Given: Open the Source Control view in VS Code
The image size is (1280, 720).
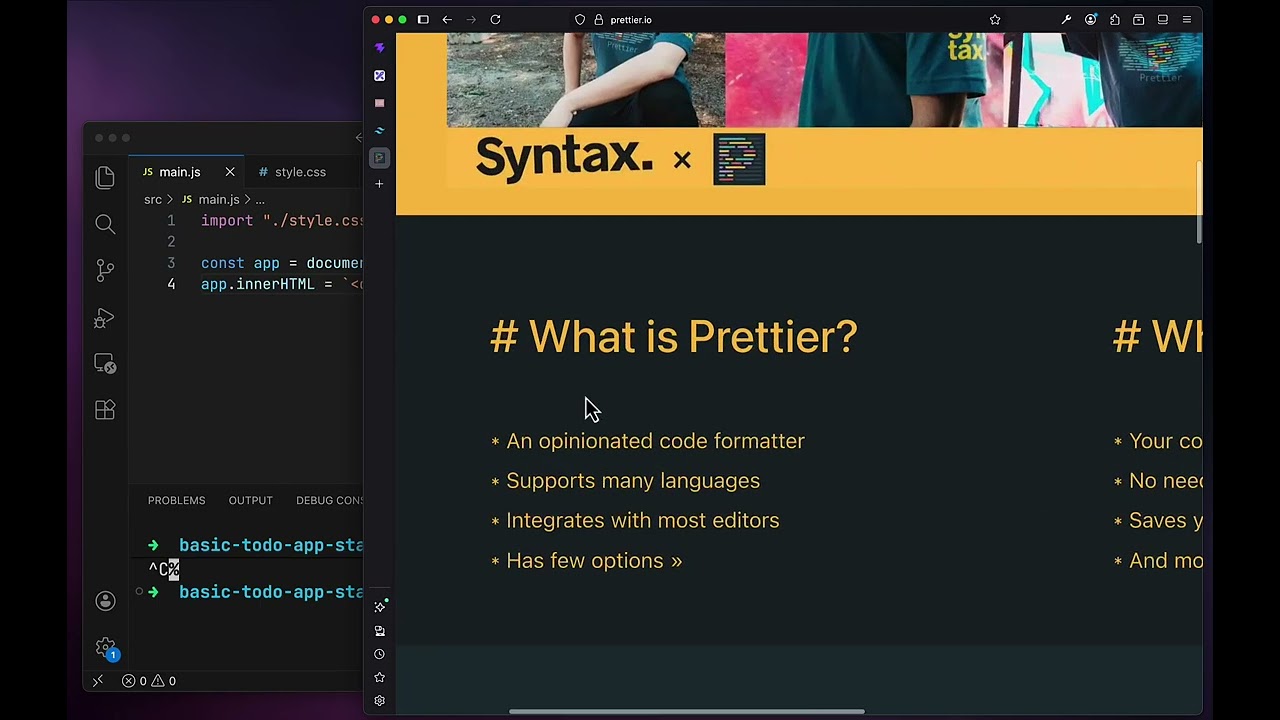Looking at the screenshot, I should (105, 270).
